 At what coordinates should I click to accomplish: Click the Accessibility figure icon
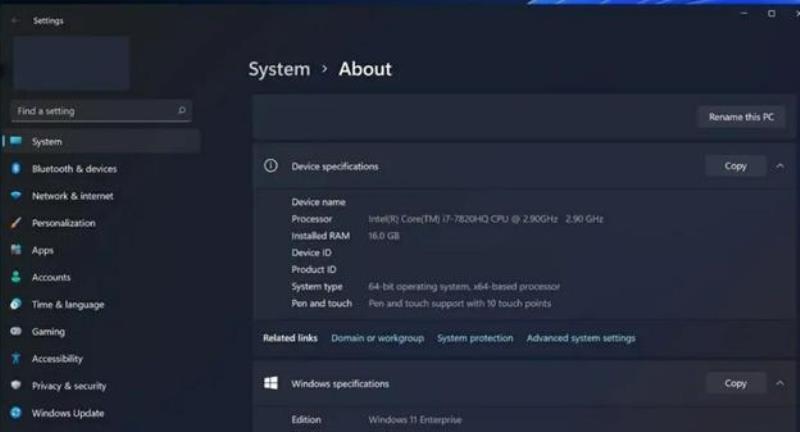pyautogui.click(x=16, y=359)
